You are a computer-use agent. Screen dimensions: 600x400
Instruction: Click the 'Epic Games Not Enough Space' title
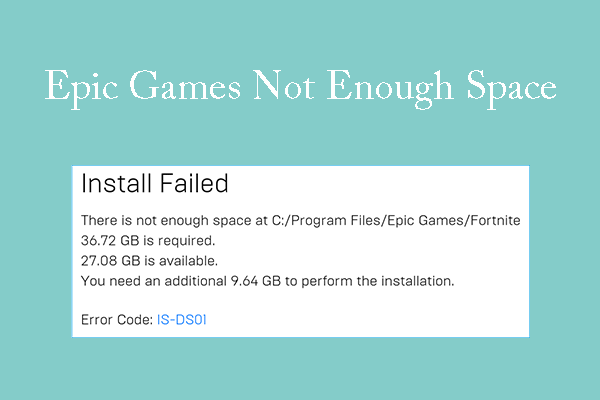click(x=300, y=88)
